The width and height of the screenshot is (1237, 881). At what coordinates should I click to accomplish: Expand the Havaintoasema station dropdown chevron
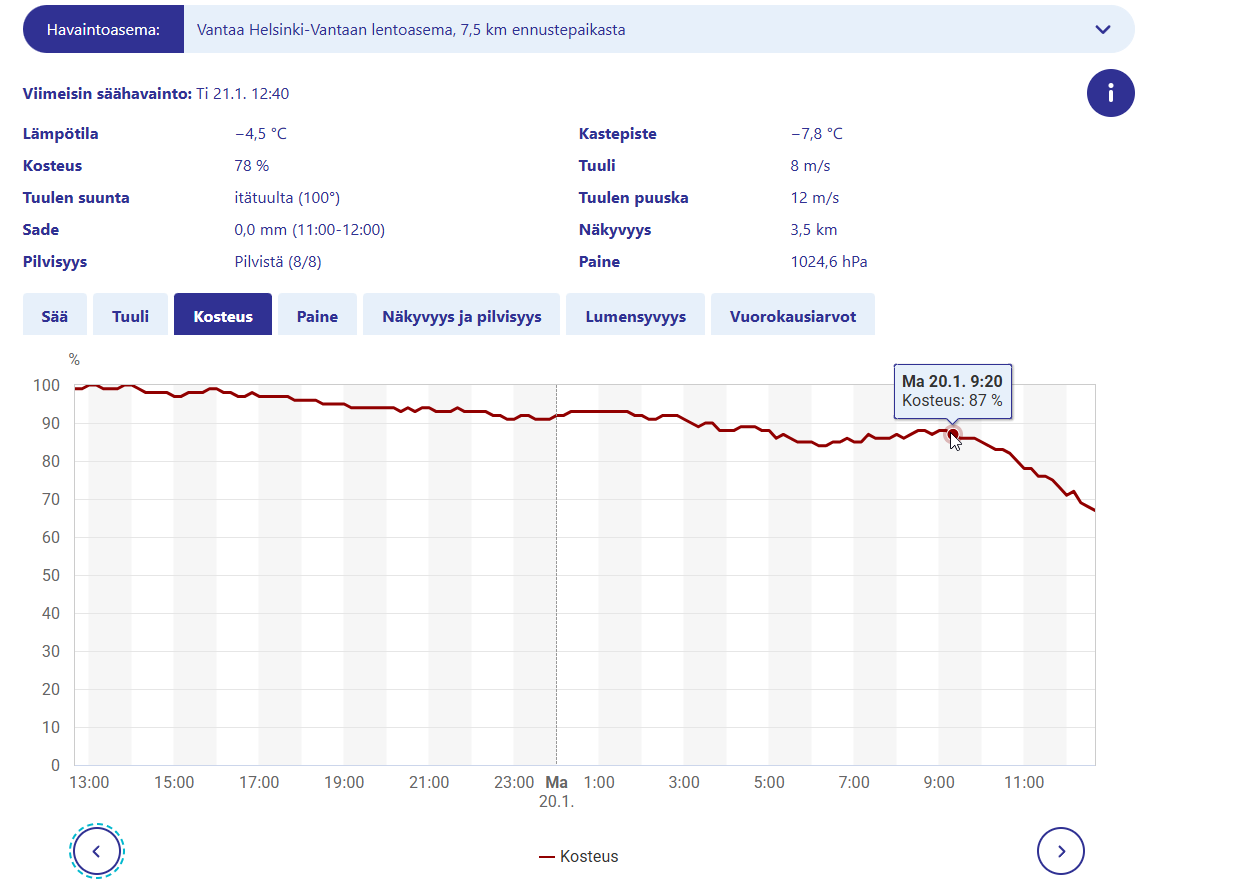tap(1103, 30)
